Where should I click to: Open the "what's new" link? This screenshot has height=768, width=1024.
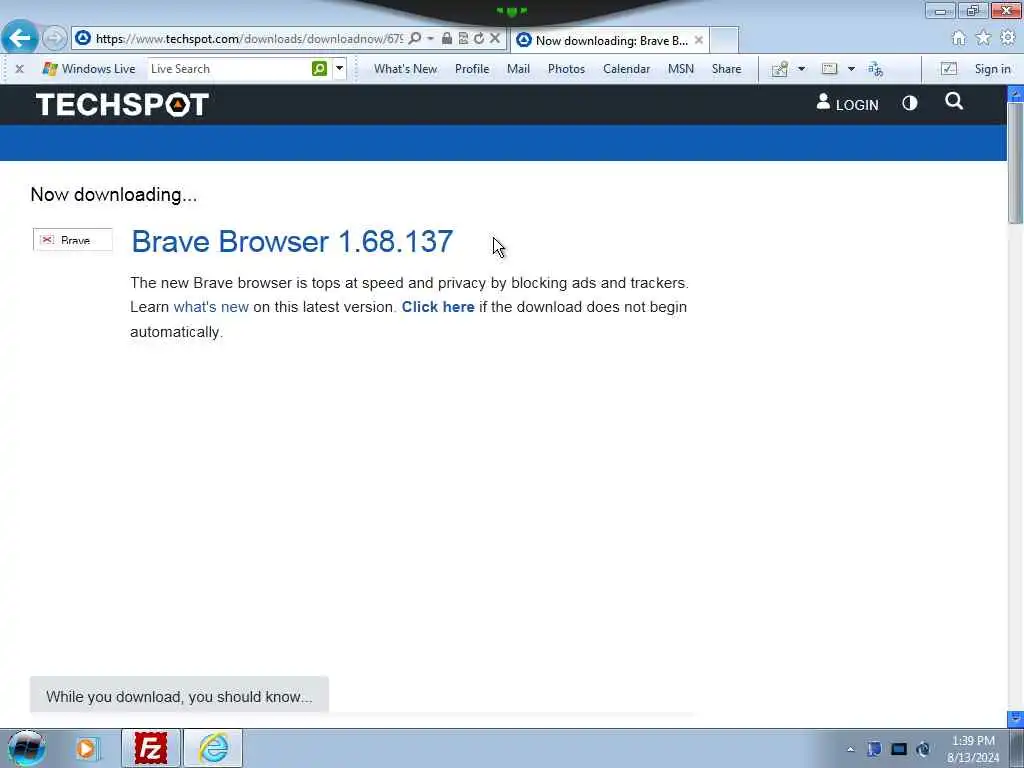[211, 307]
